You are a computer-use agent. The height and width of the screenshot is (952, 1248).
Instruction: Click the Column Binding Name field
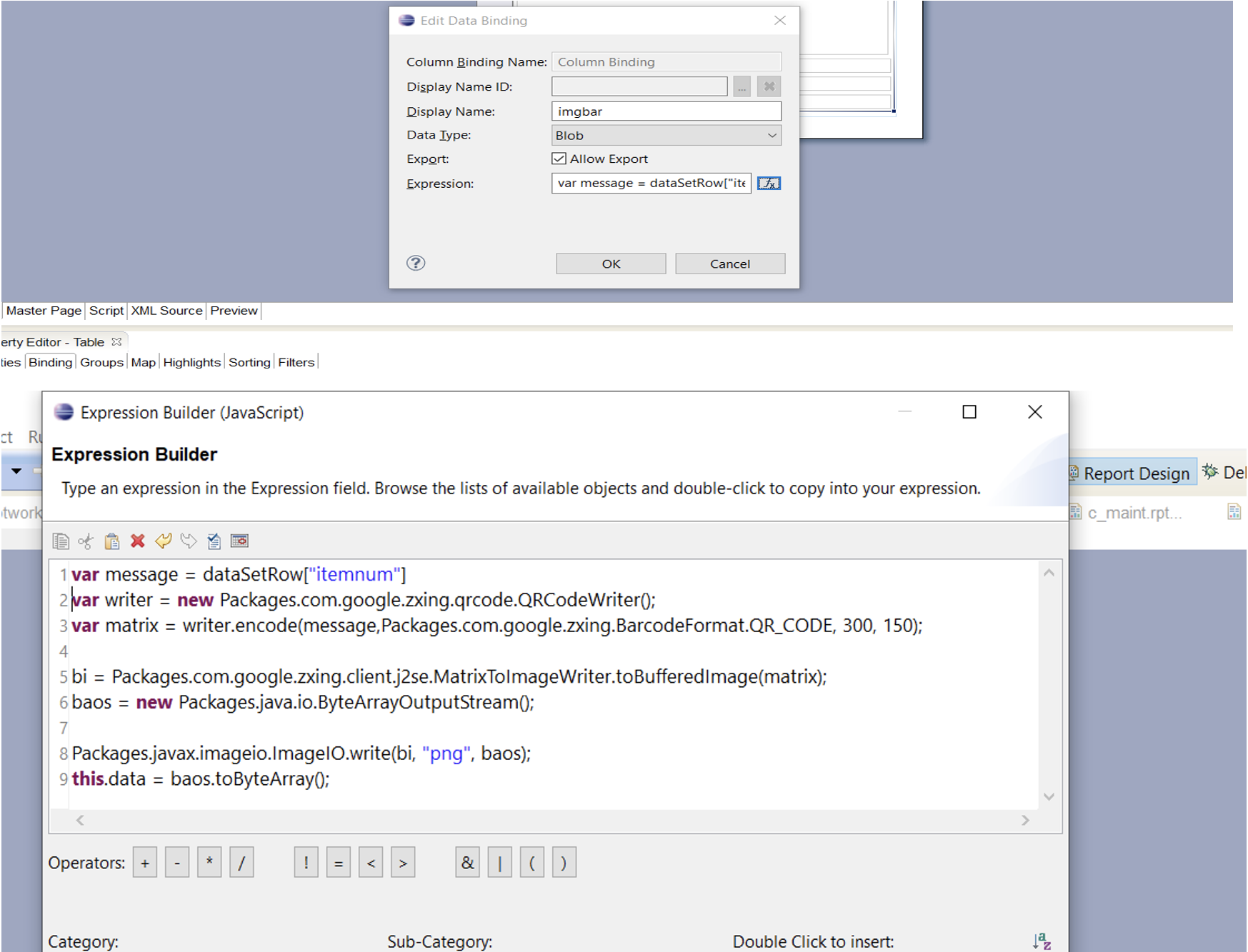pyautogui.click(x=667, y=62)
